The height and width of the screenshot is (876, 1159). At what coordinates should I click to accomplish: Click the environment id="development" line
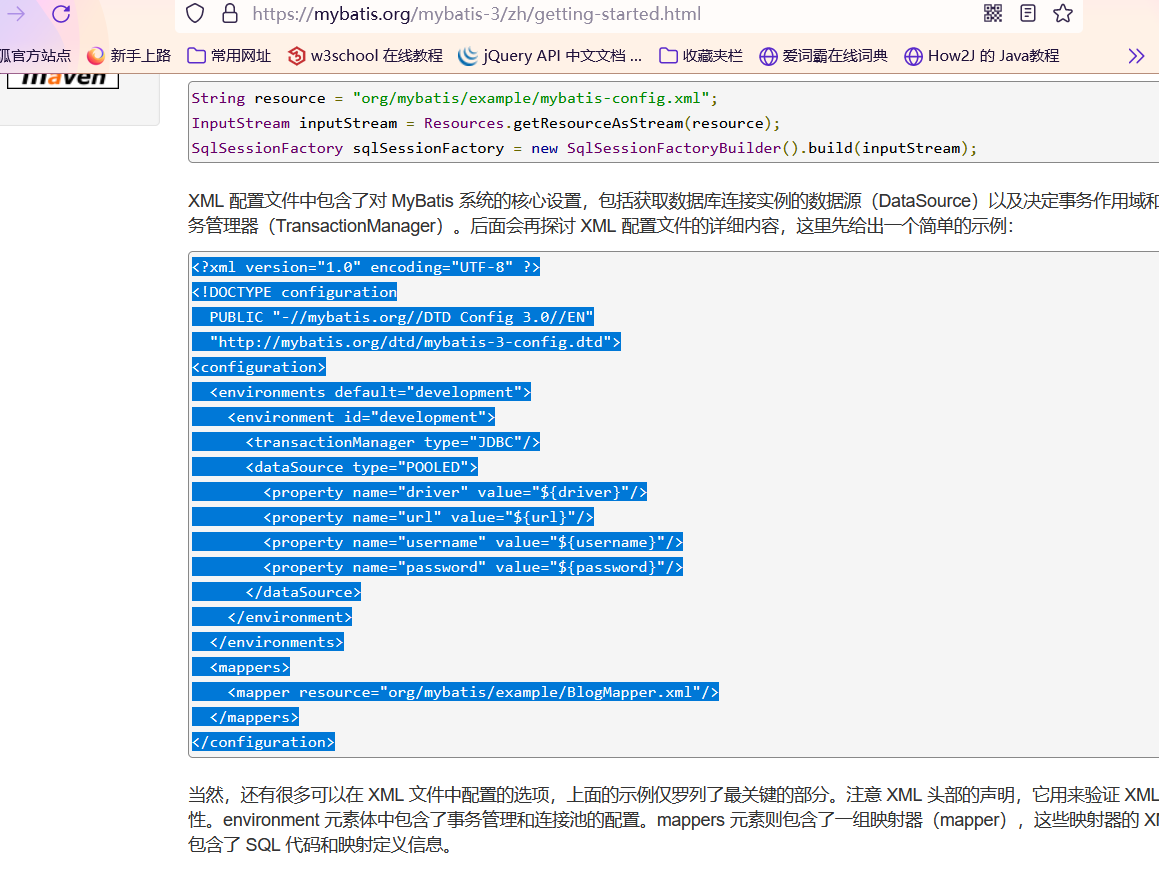pyautogui.click(x=343, y=418)
